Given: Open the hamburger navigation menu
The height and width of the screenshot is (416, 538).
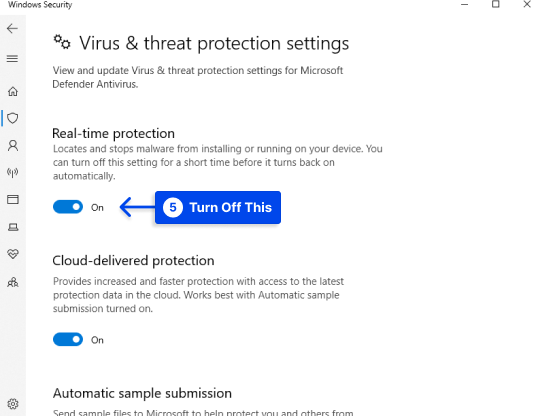Looking at the screenshot, I should (12, 59).
